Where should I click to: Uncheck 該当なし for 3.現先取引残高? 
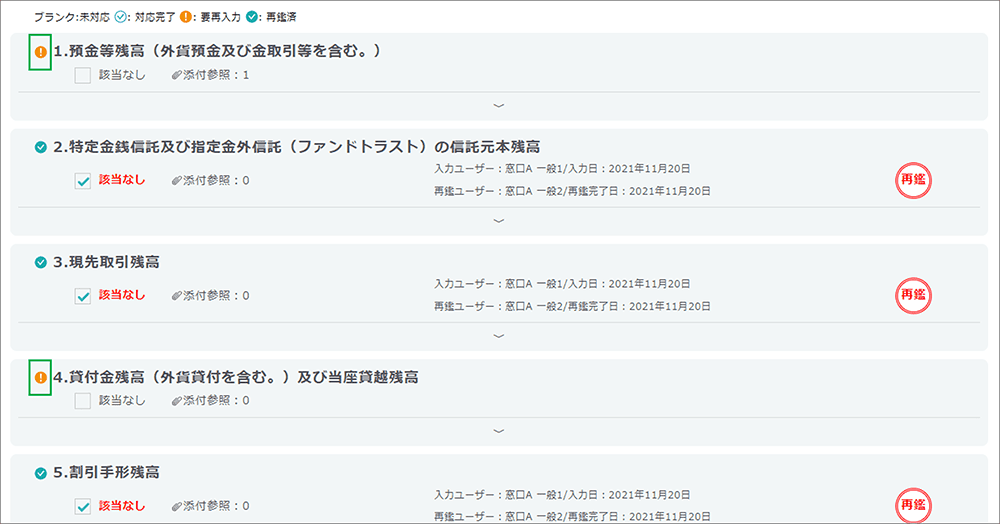(83, 295)
